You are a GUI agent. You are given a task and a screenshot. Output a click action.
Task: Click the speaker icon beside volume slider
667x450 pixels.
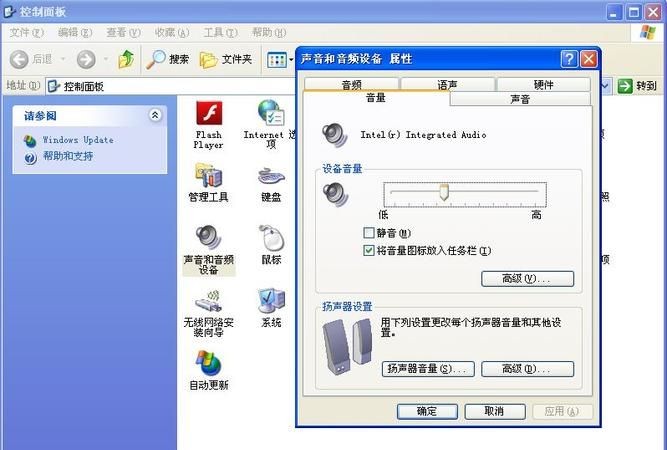point(335,194)
